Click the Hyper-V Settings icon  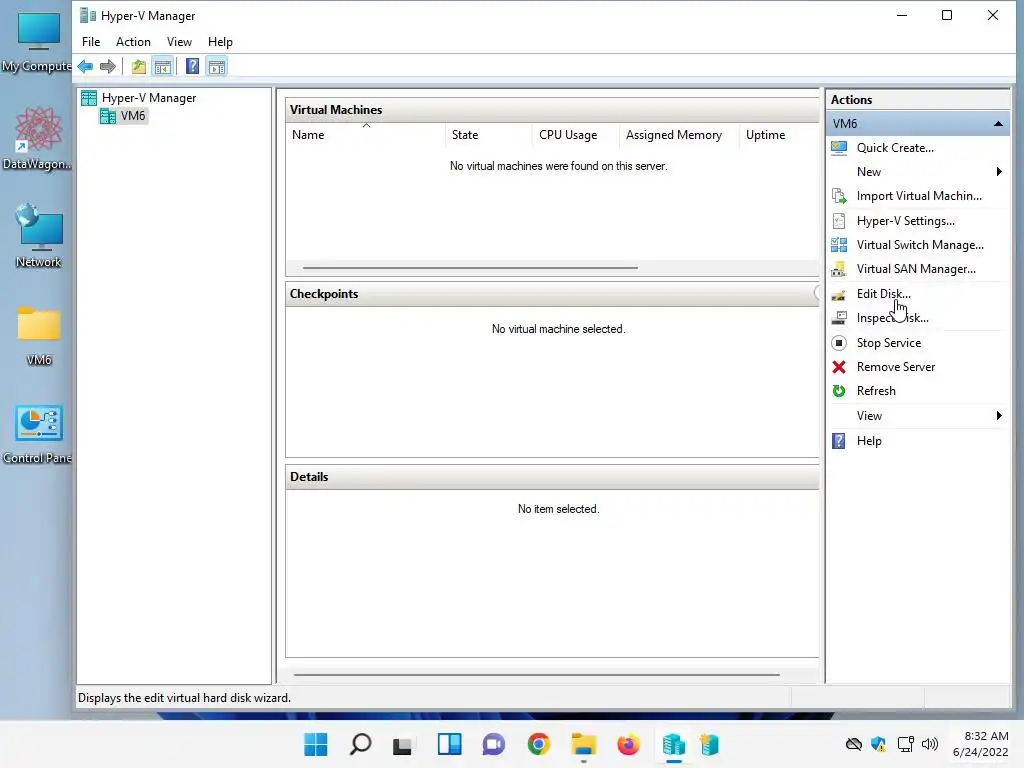(x=839, y=221)
